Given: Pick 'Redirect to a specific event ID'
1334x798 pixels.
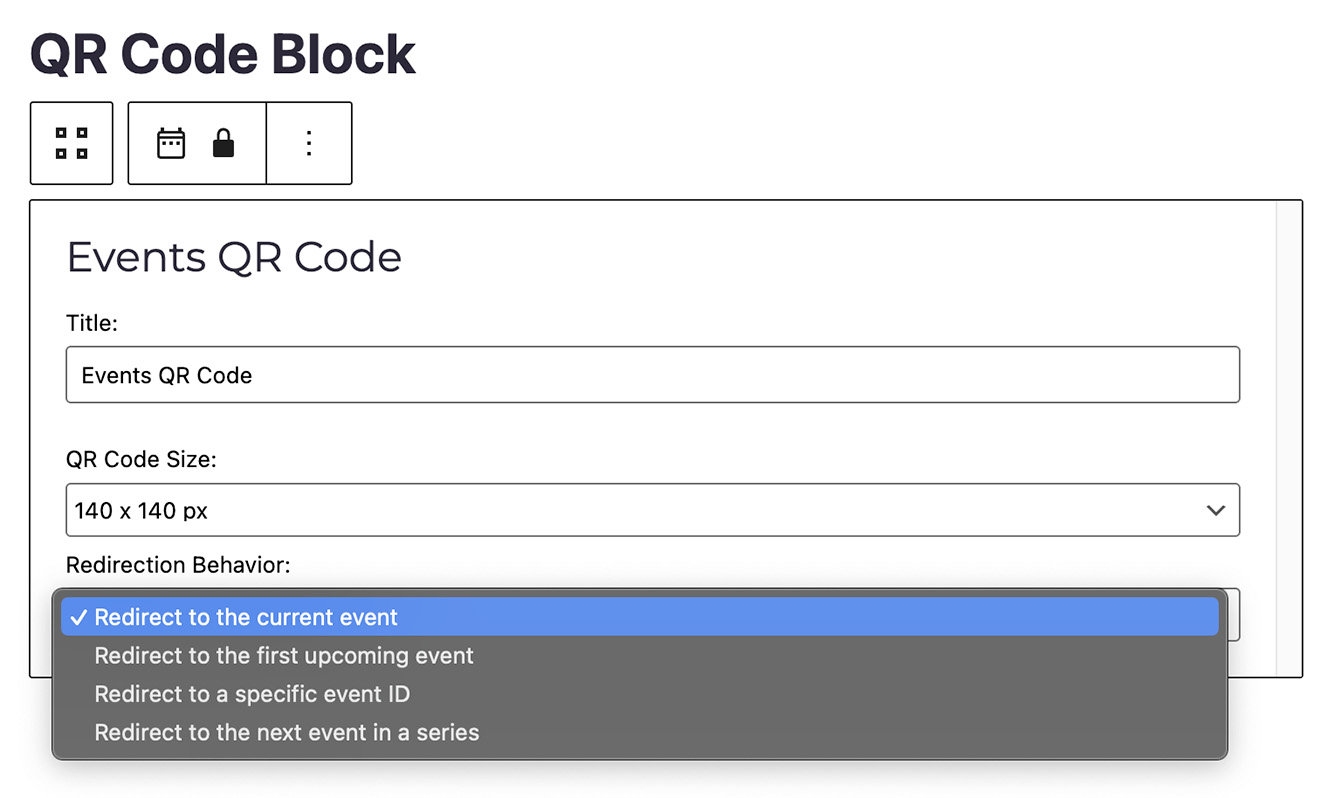Looking at the screenshot, I should coord(252,694).
